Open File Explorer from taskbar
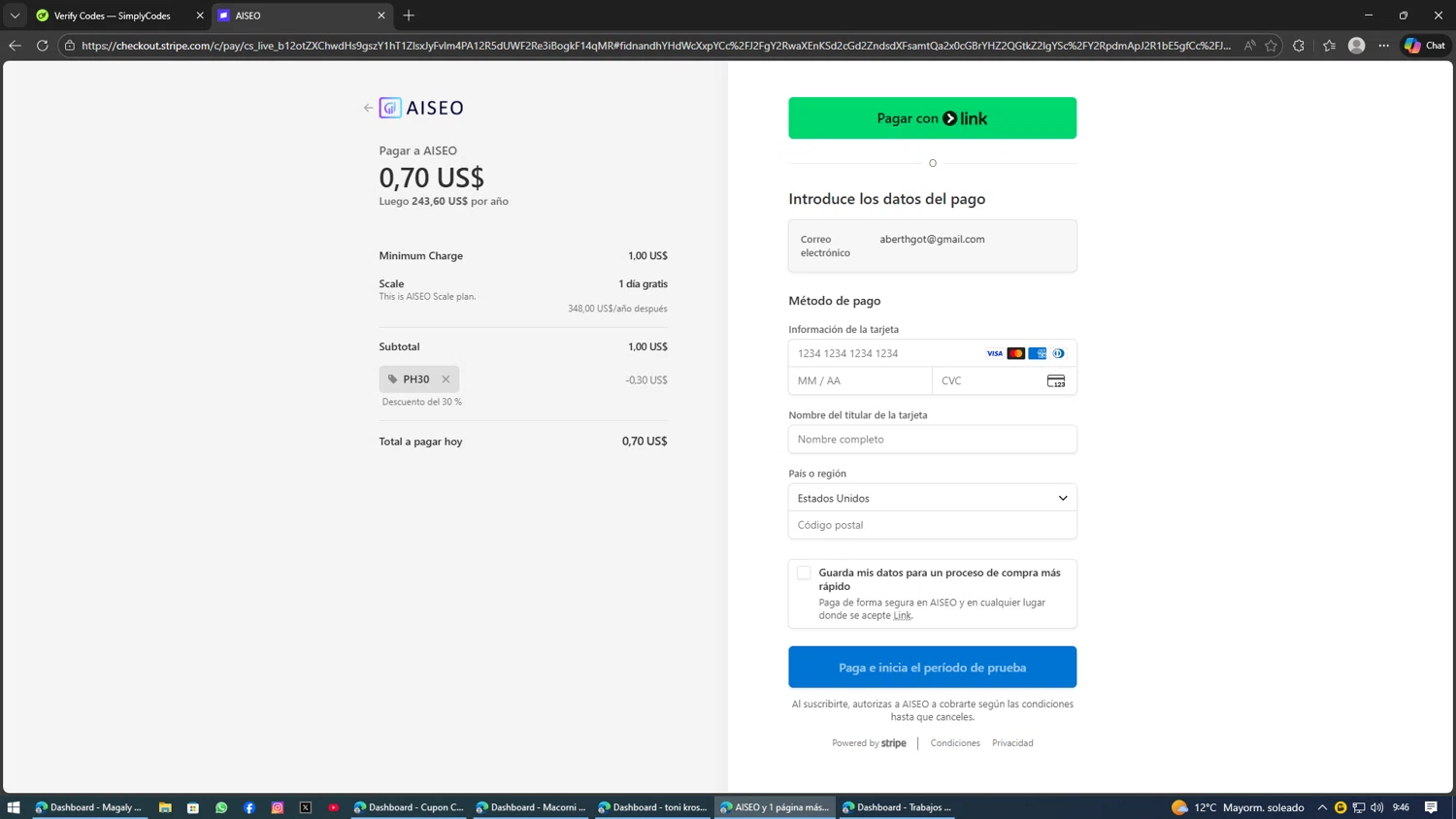Viewport: 1456px width, 819px height. [165, 807]
